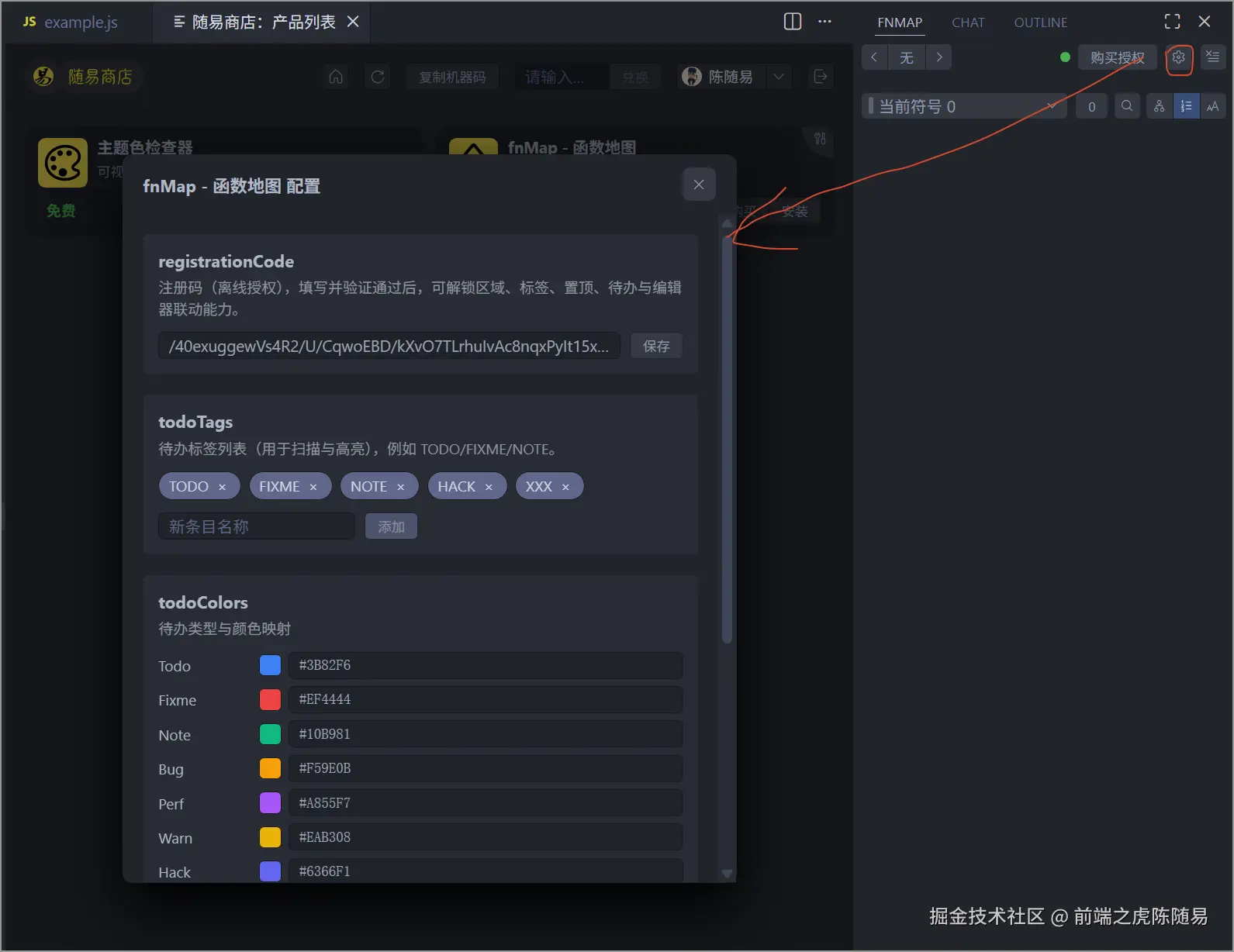The width and height of the screenshot is (1234, 952).
Task: Switch to the OUTLINE tab
Action: pyautogui.click(x=1041, y=22)
